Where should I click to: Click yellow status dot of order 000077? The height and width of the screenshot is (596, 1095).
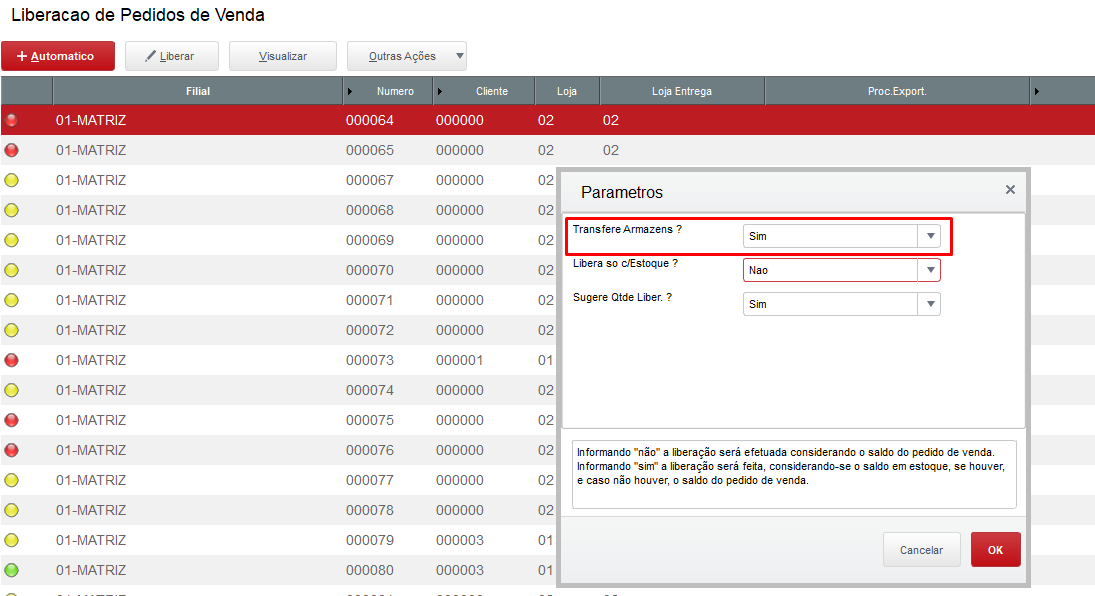[12, 481]
